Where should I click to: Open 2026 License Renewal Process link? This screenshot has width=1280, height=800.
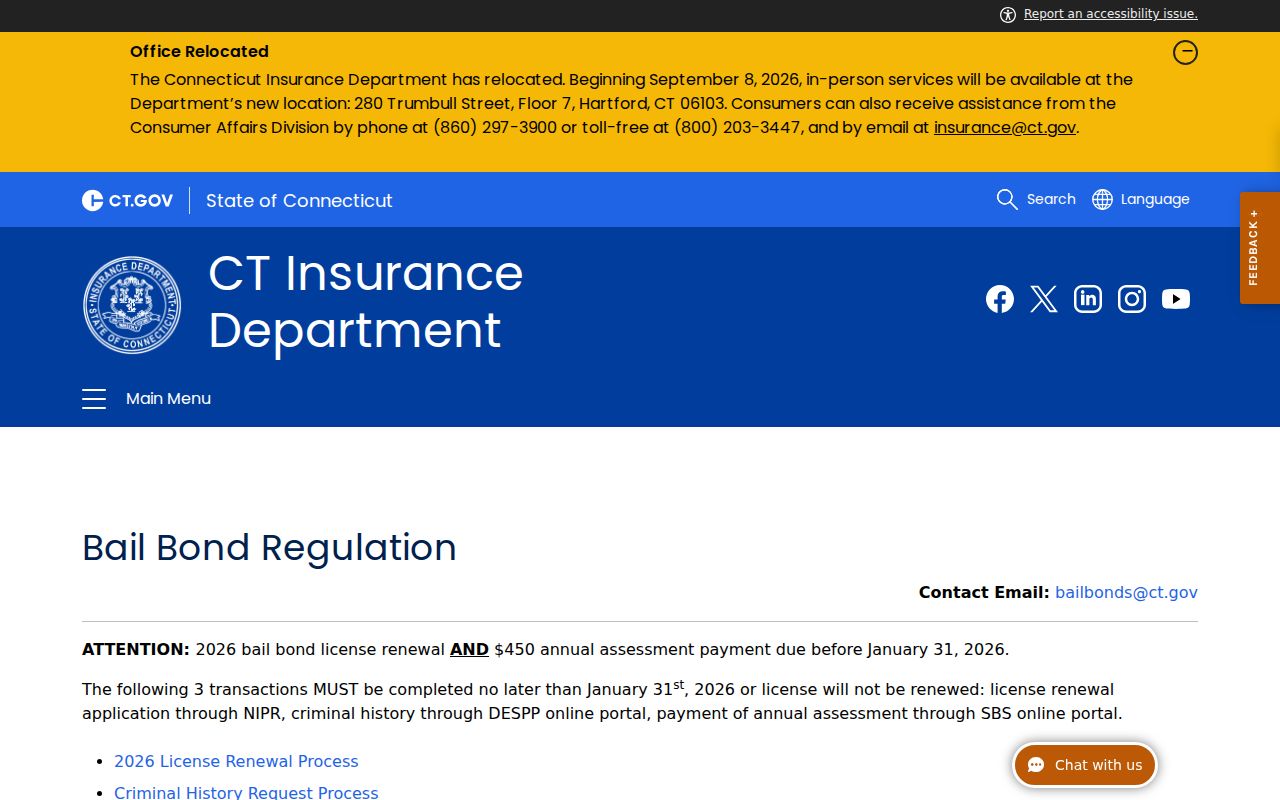(236, 761)
